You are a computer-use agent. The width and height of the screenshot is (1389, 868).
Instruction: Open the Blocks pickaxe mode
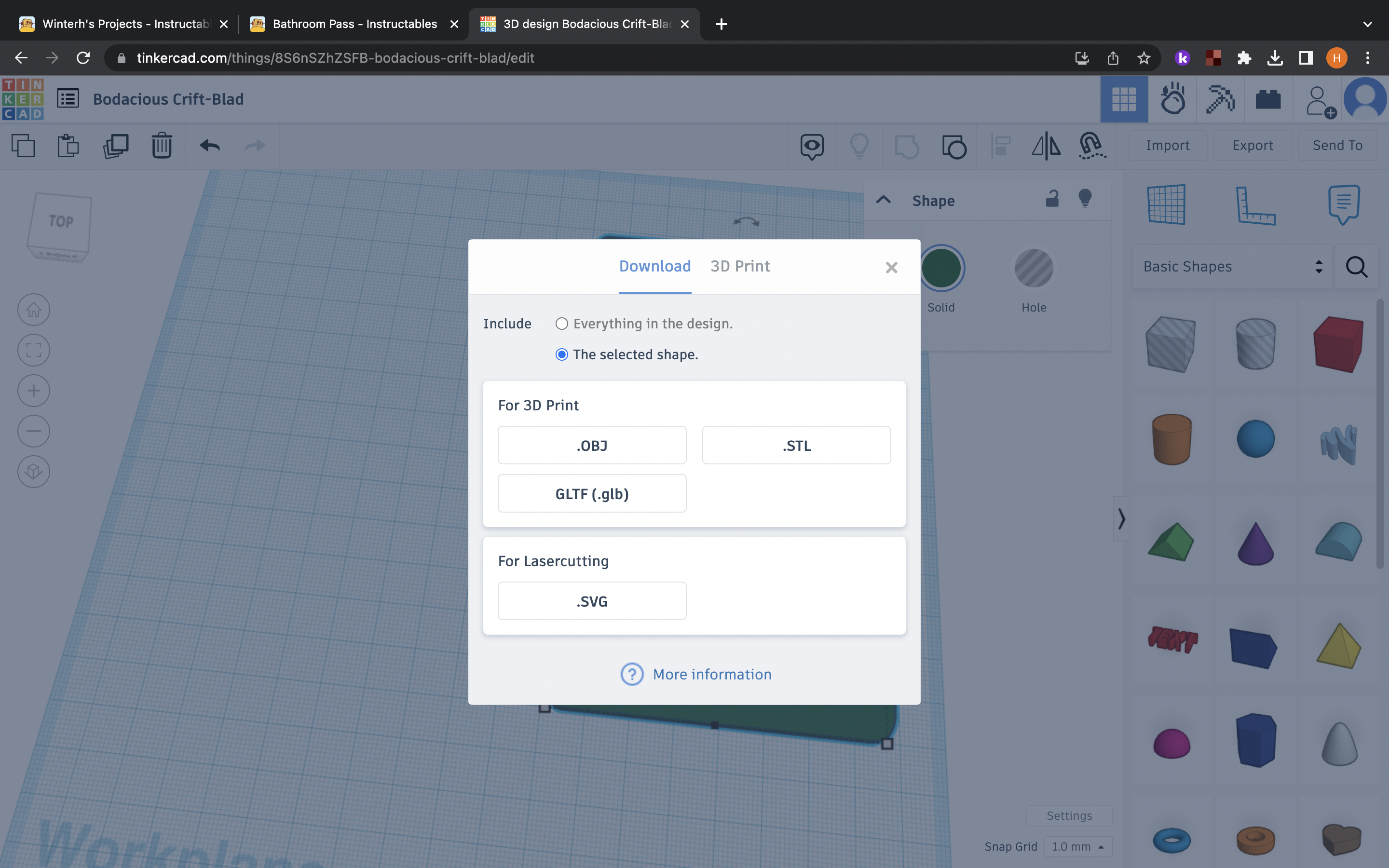coord(1220,99)
